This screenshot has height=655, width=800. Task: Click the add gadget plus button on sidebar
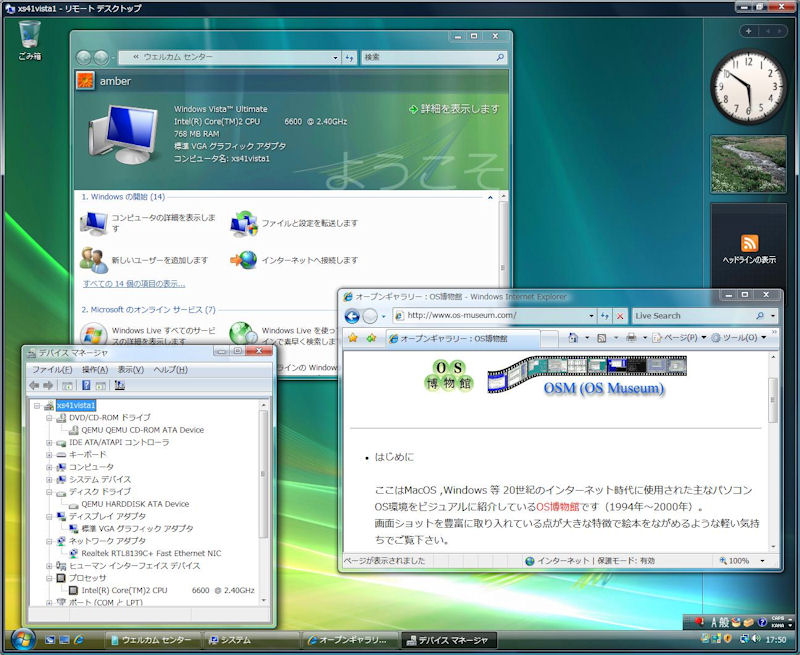[748, 31]
